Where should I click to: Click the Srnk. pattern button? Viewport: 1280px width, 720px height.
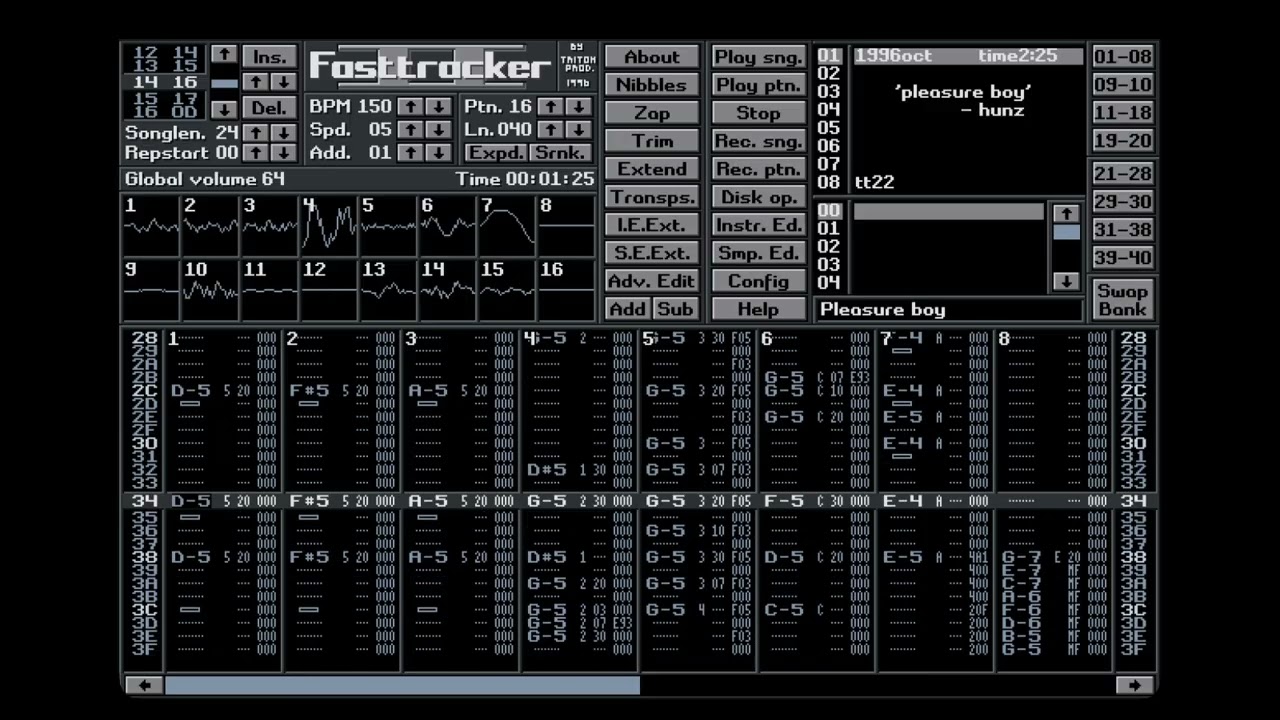[x=560, y=152]
